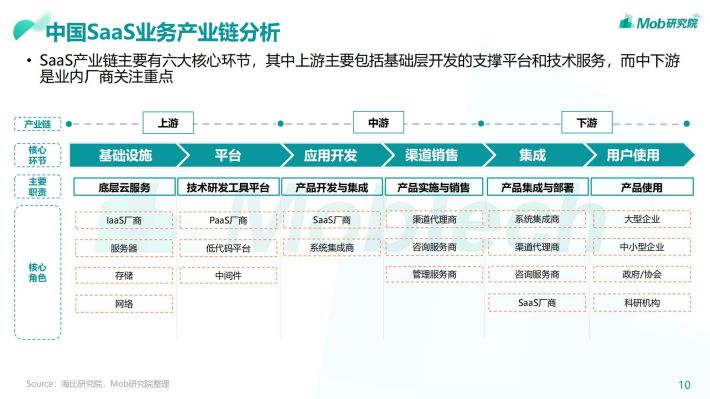The height and width of the screenshot is (399, 710).
Task: Click 渠道代理商 under 产品实施与销售
Action: [x=434, y=220]
